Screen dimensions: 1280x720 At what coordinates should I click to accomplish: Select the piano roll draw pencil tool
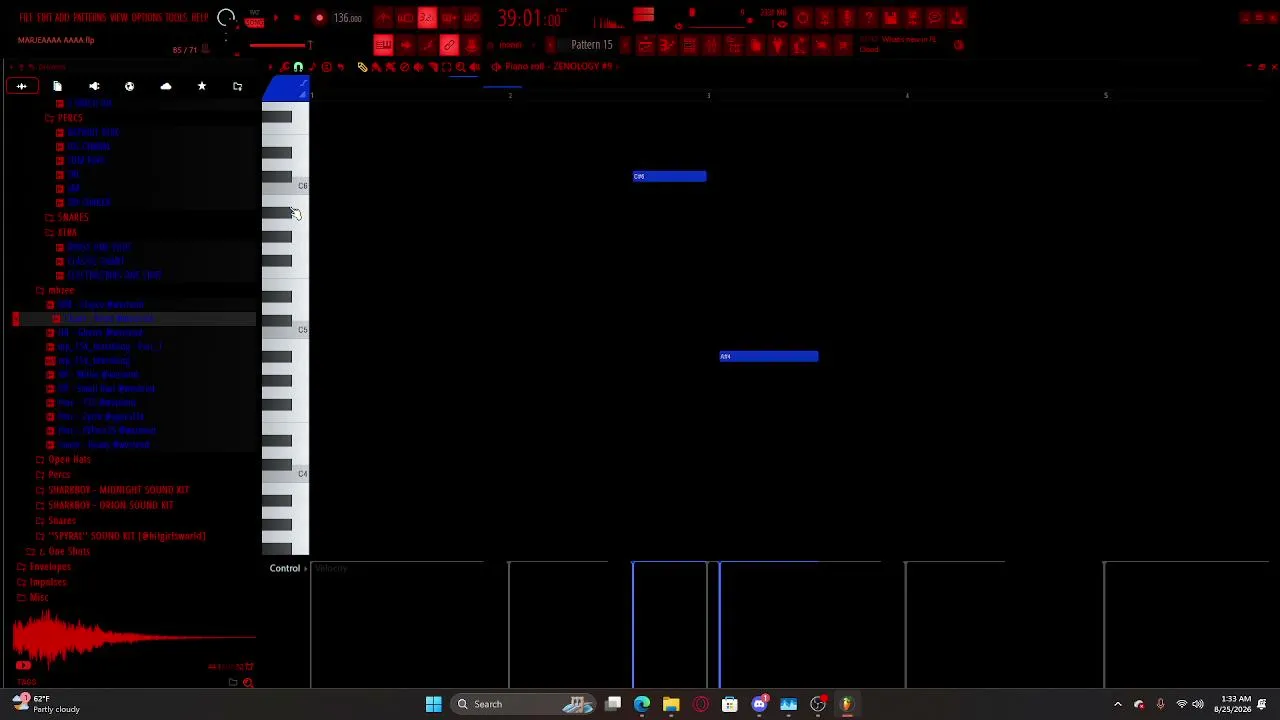tap(362, 67)
